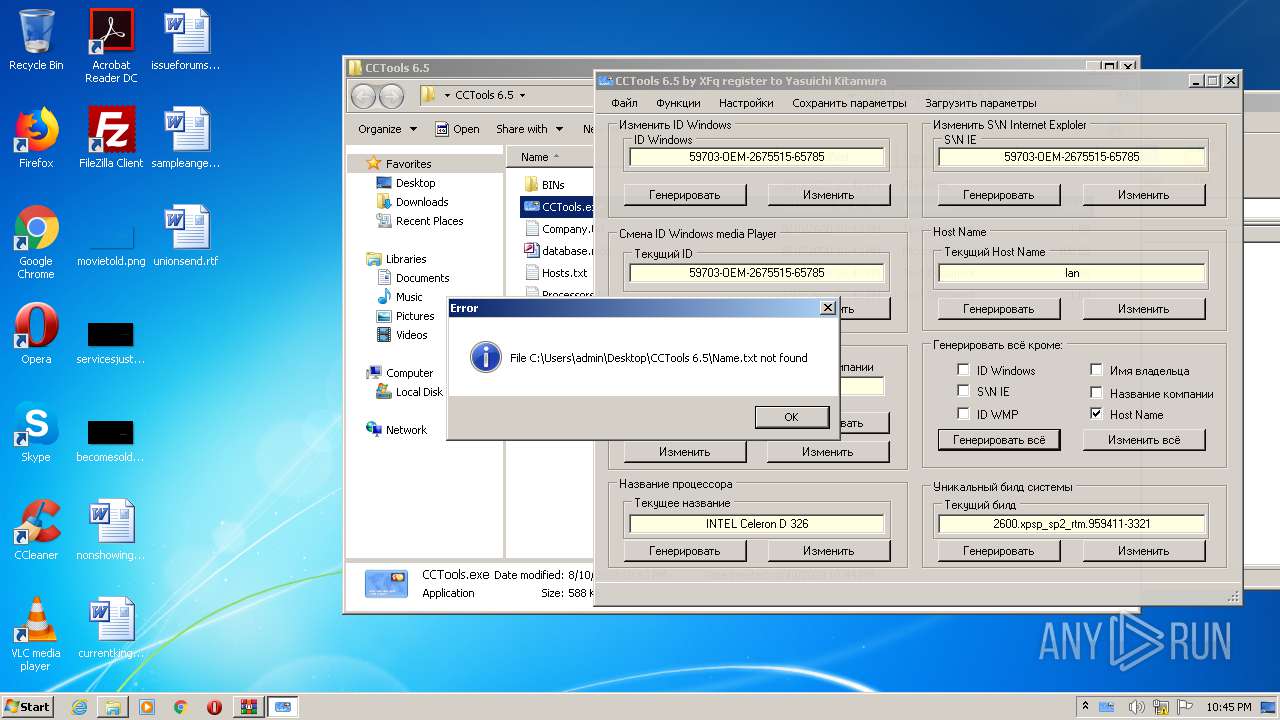Click OK in the Error dialog
1280x720 pixels.
click(x=791, y=417)
